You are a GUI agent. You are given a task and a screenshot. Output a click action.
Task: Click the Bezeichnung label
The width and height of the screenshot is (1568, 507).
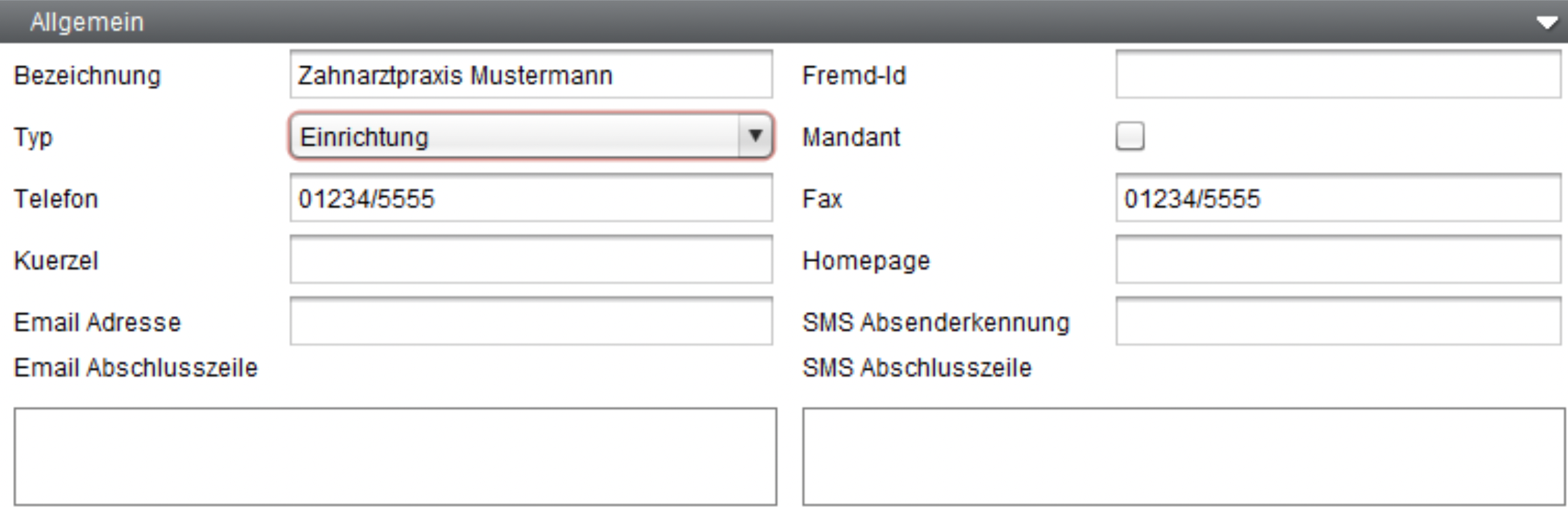[87, 76]
